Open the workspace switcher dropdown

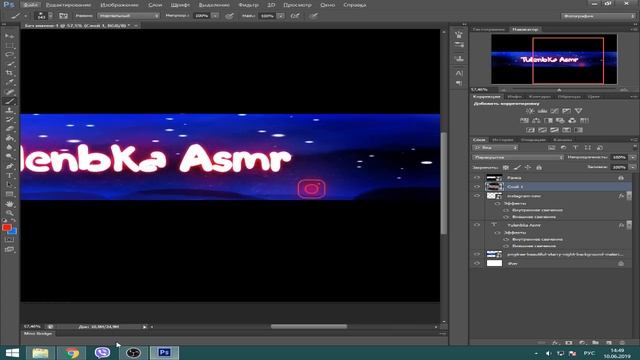click(598, 16)
